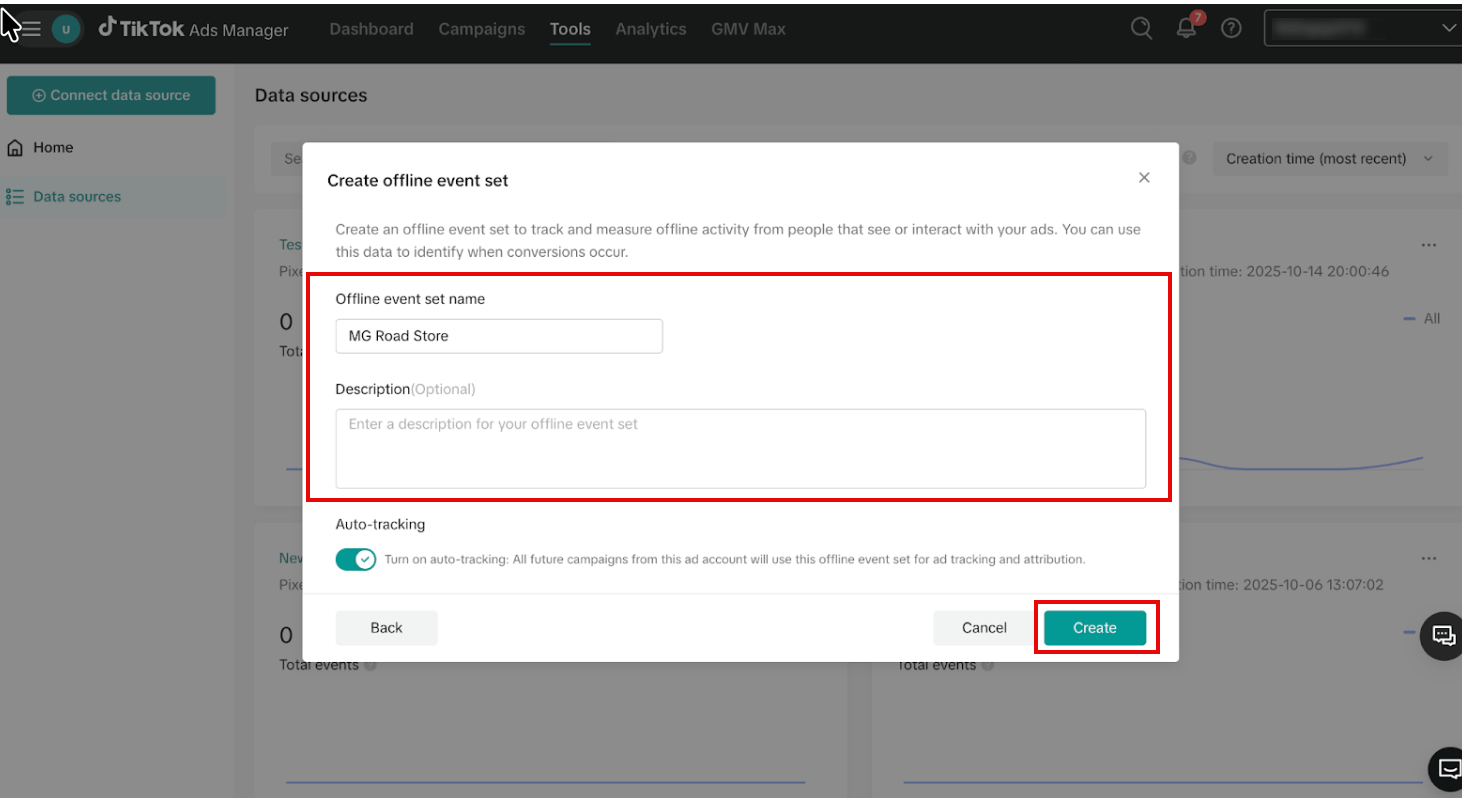Screen dimensions: 1462x798
Task: Click Connect data source button
Action: pos(111,95)
